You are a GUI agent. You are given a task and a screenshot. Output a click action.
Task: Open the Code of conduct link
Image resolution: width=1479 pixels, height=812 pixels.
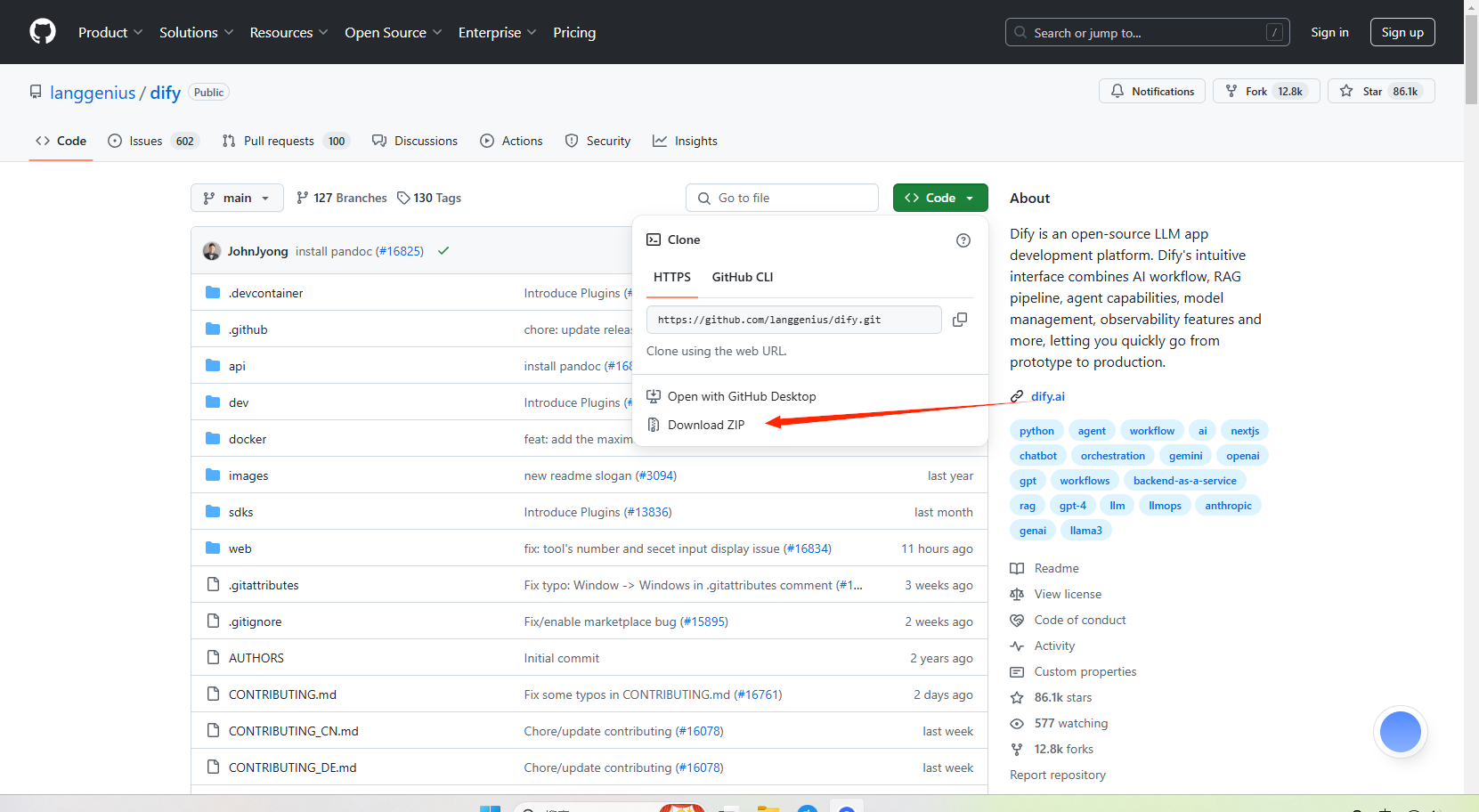tap(1079, 620)
